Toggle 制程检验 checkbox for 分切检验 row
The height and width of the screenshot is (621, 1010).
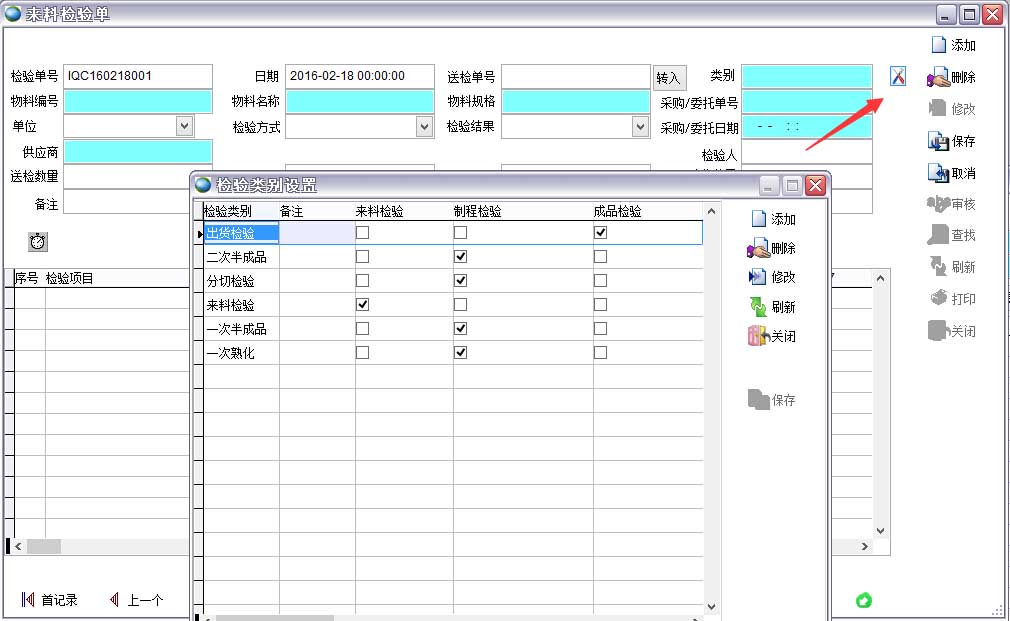460,280
